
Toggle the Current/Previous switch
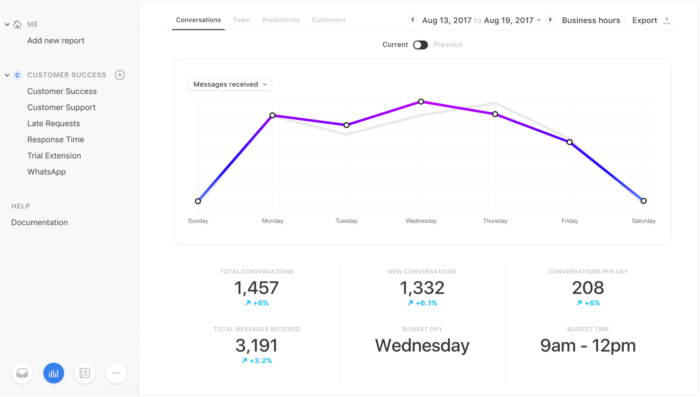pos(420,45)
